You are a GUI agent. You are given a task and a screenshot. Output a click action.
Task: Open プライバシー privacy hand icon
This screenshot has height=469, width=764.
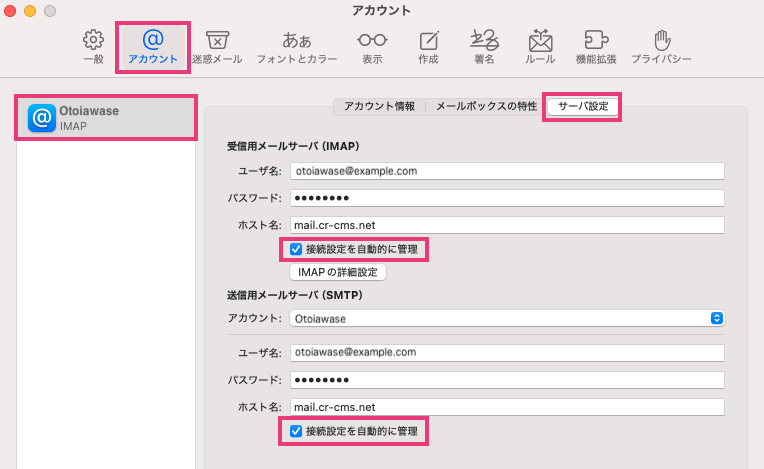point(662,47)
